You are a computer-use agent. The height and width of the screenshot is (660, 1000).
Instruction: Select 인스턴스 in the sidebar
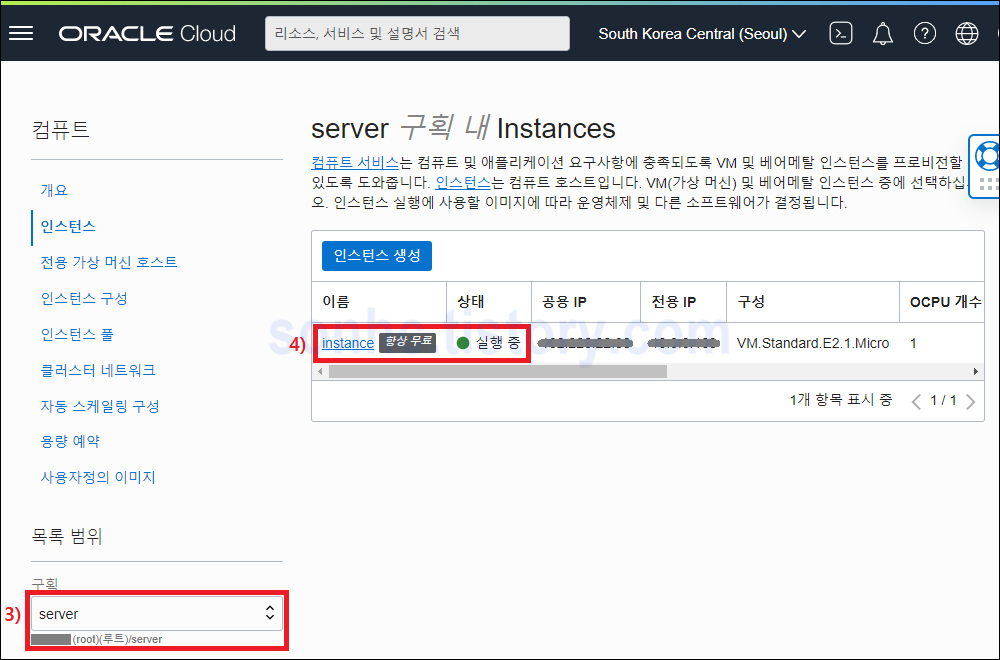point(68,226)
